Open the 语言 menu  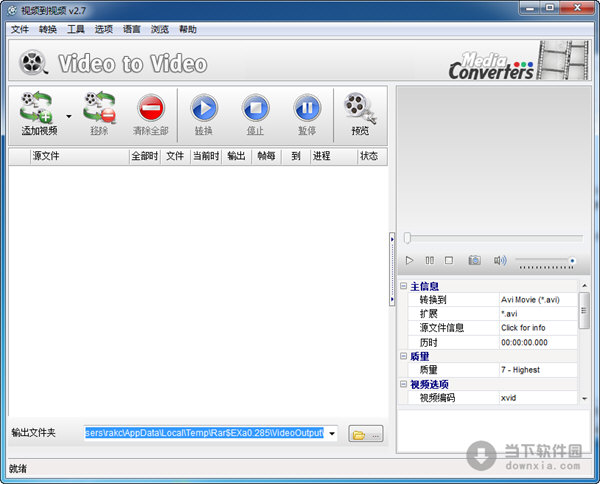pyautogui.click(x=132, y=29)
